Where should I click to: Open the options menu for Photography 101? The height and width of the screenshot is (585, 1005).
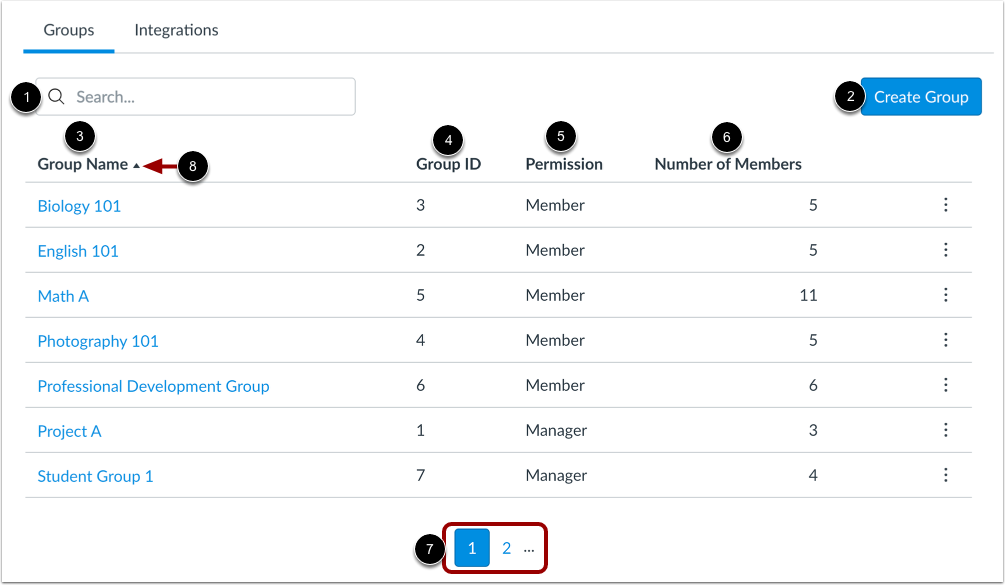point(946,340)
